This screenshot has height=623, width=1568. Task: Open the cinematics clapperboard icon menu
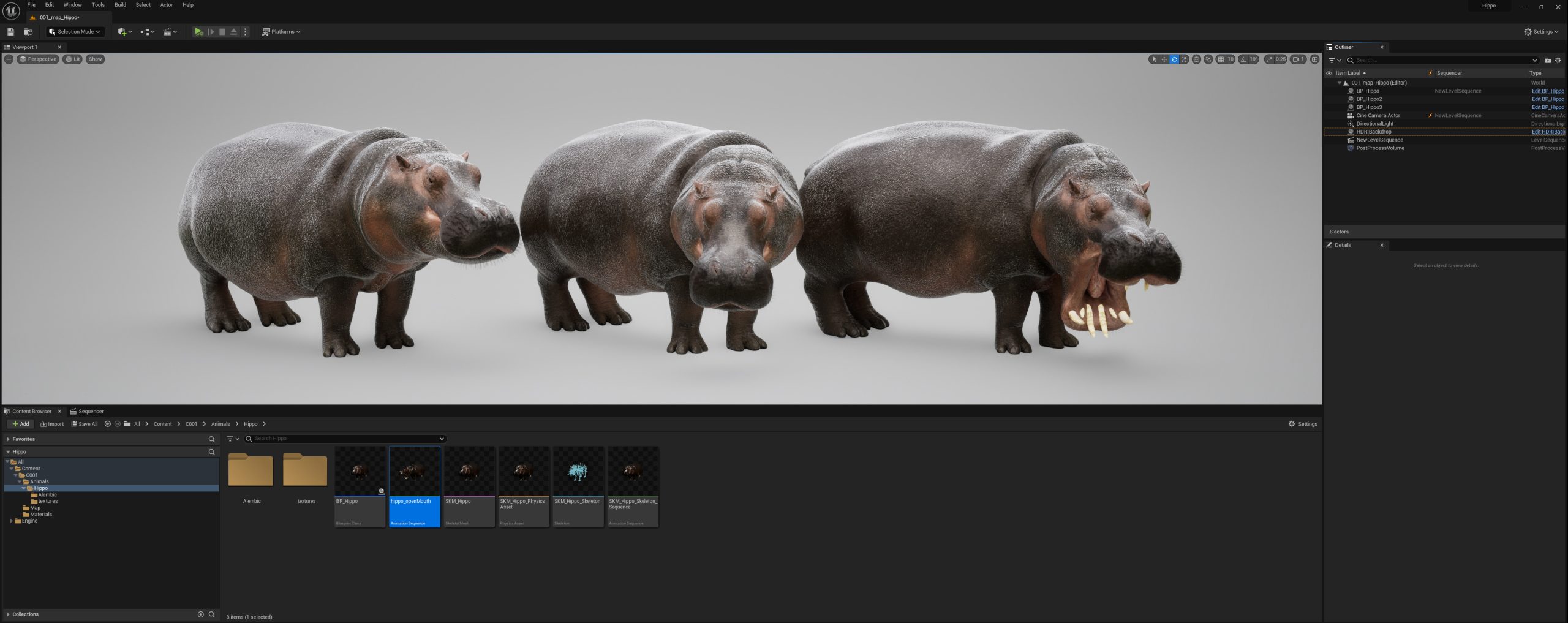coord(170,32)
